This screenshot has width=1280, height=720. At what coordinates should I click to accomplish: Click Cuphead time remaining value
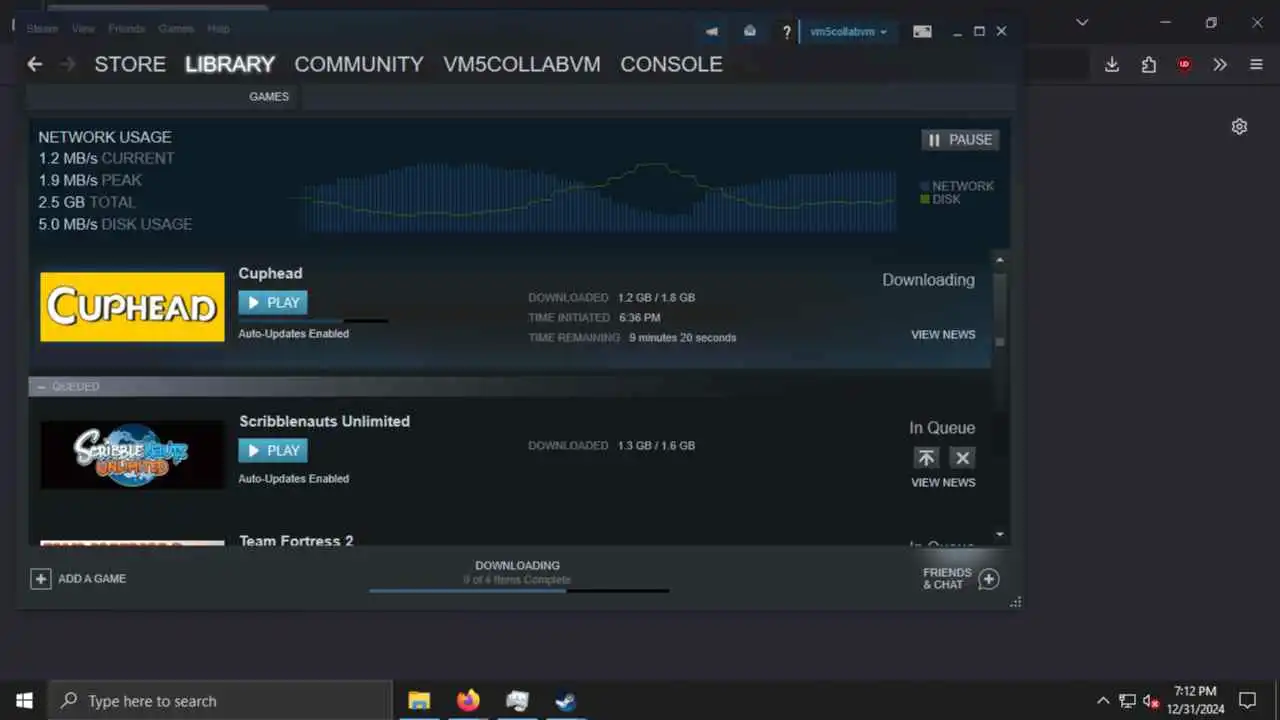(682, 338)
